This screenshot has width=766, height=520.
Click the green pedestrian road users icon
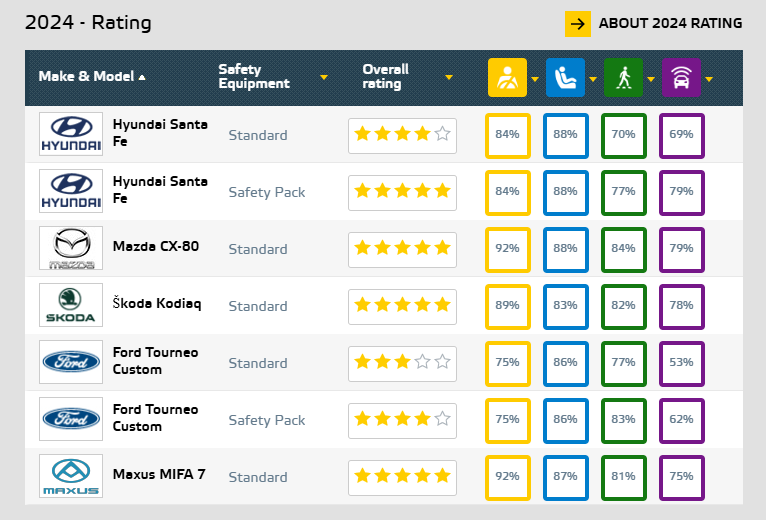tap(623, 77)
